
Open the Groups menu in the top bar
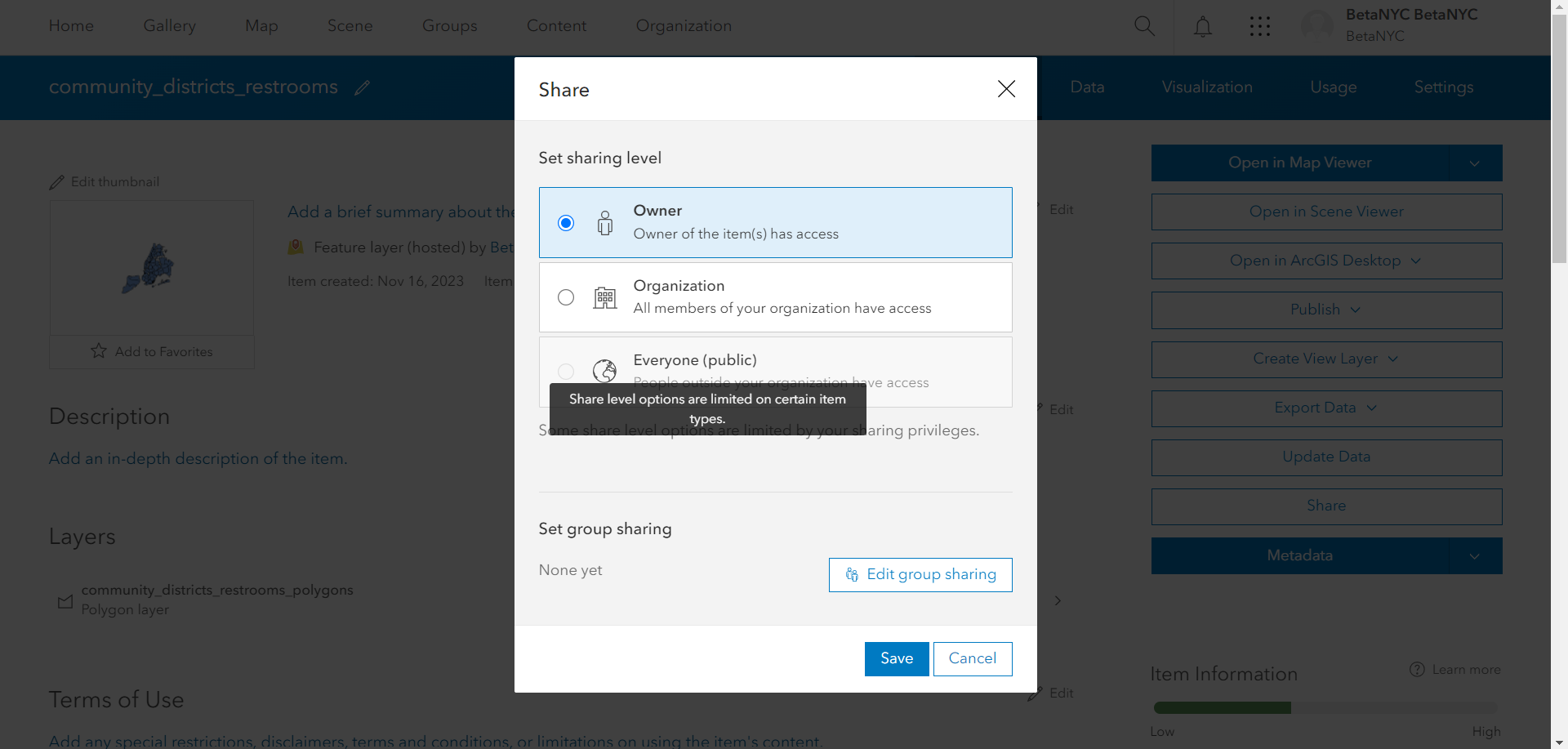449,25
